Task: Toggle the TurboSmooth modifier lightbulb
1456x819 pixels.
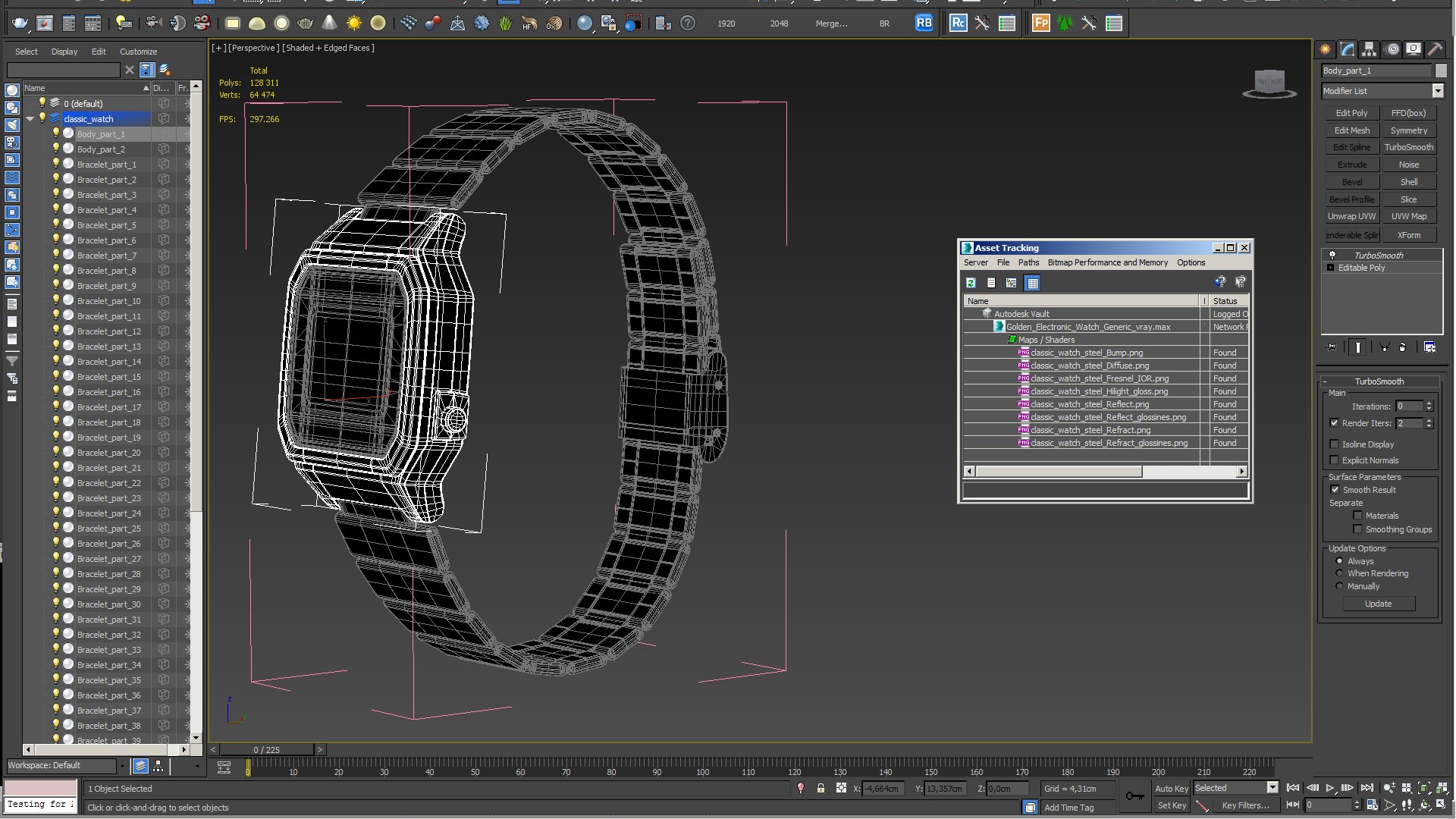Action: point(1332,256)
